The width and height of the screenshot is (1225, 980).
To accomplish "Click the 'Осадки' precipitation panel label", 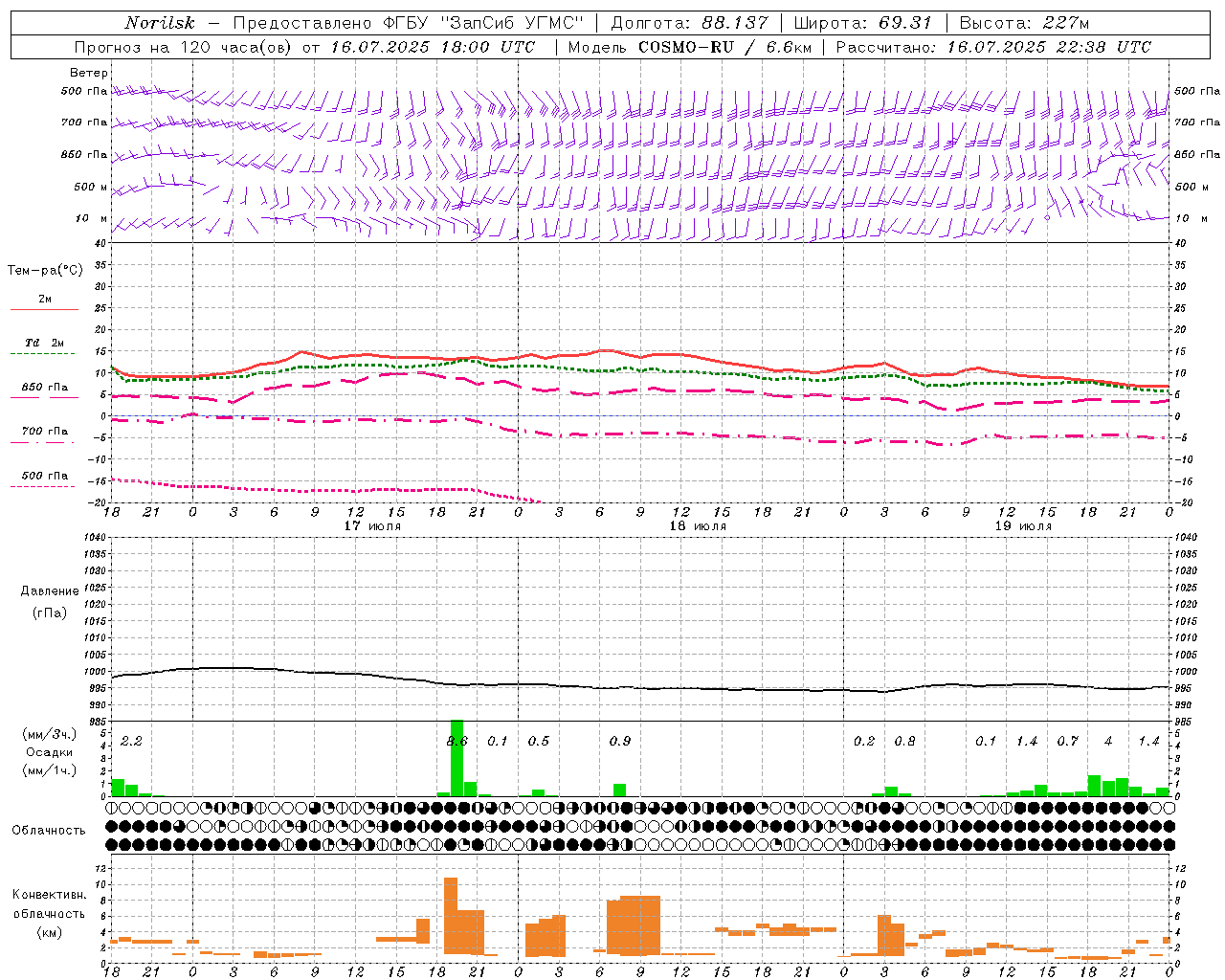I will tap(49, 752).
